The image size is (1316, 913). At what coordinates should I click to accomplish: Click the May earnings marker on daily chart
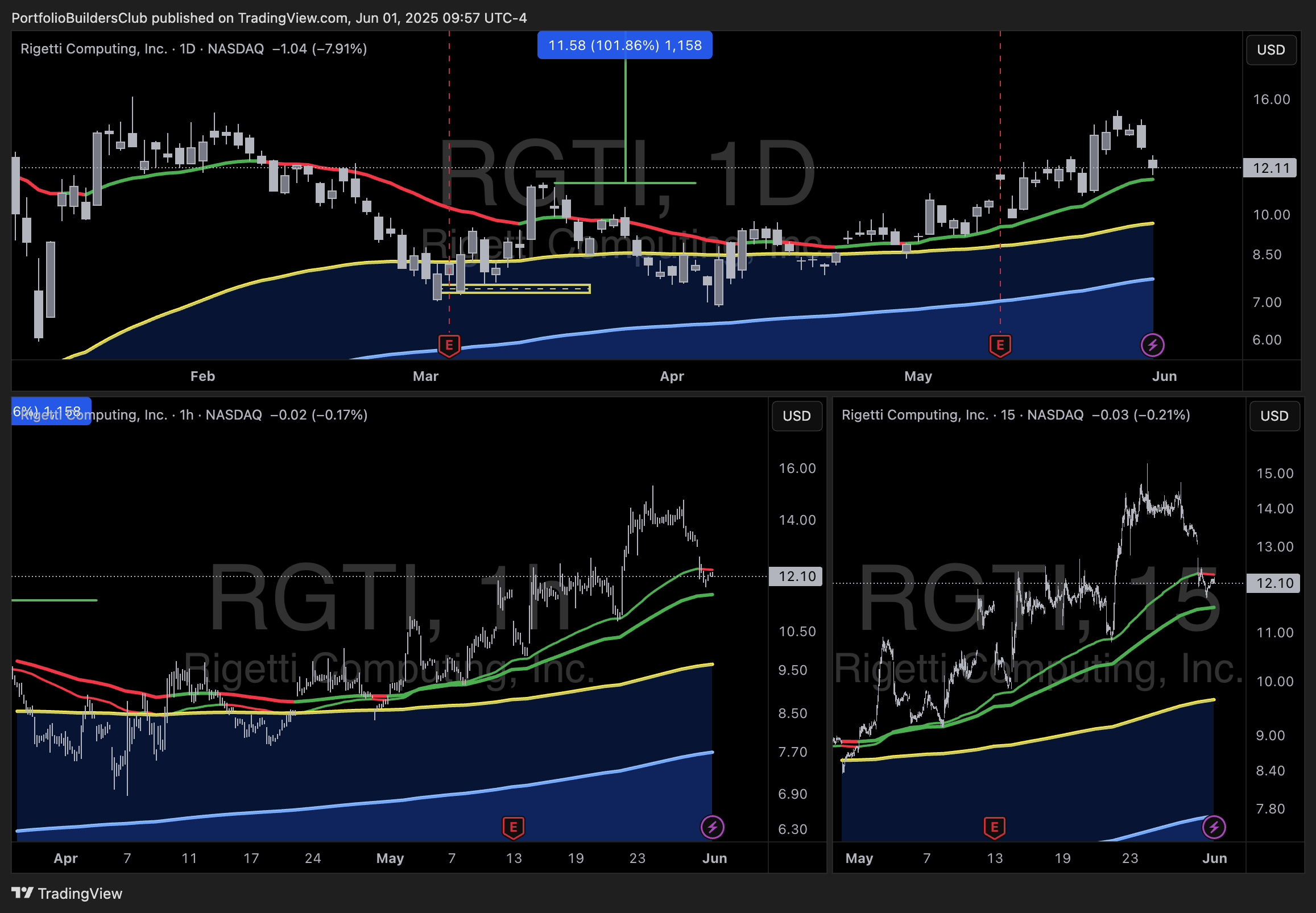tap(1000, 346)
